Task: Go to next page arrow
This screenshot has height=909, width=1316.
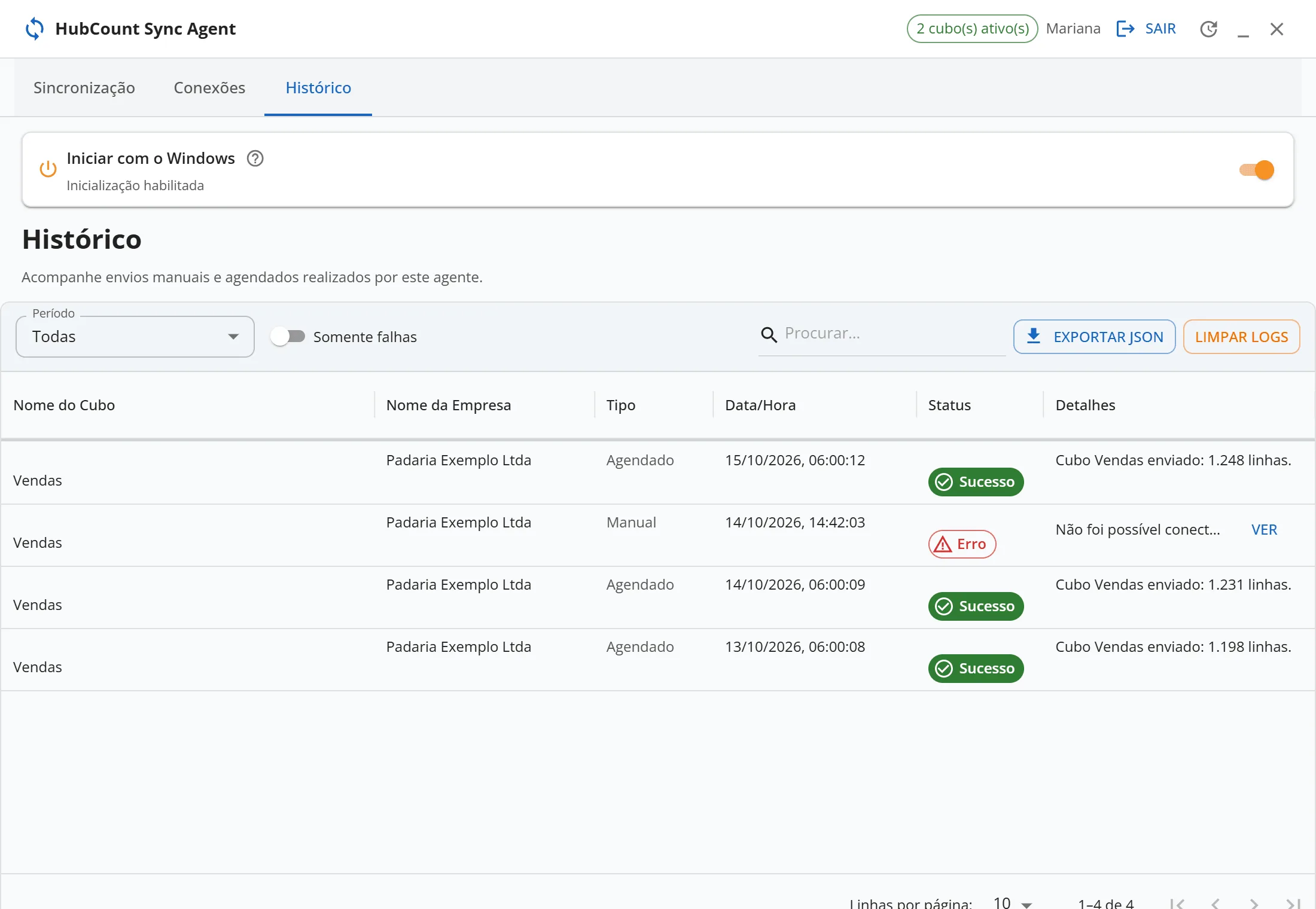Action: click(x=1254, y=904)
